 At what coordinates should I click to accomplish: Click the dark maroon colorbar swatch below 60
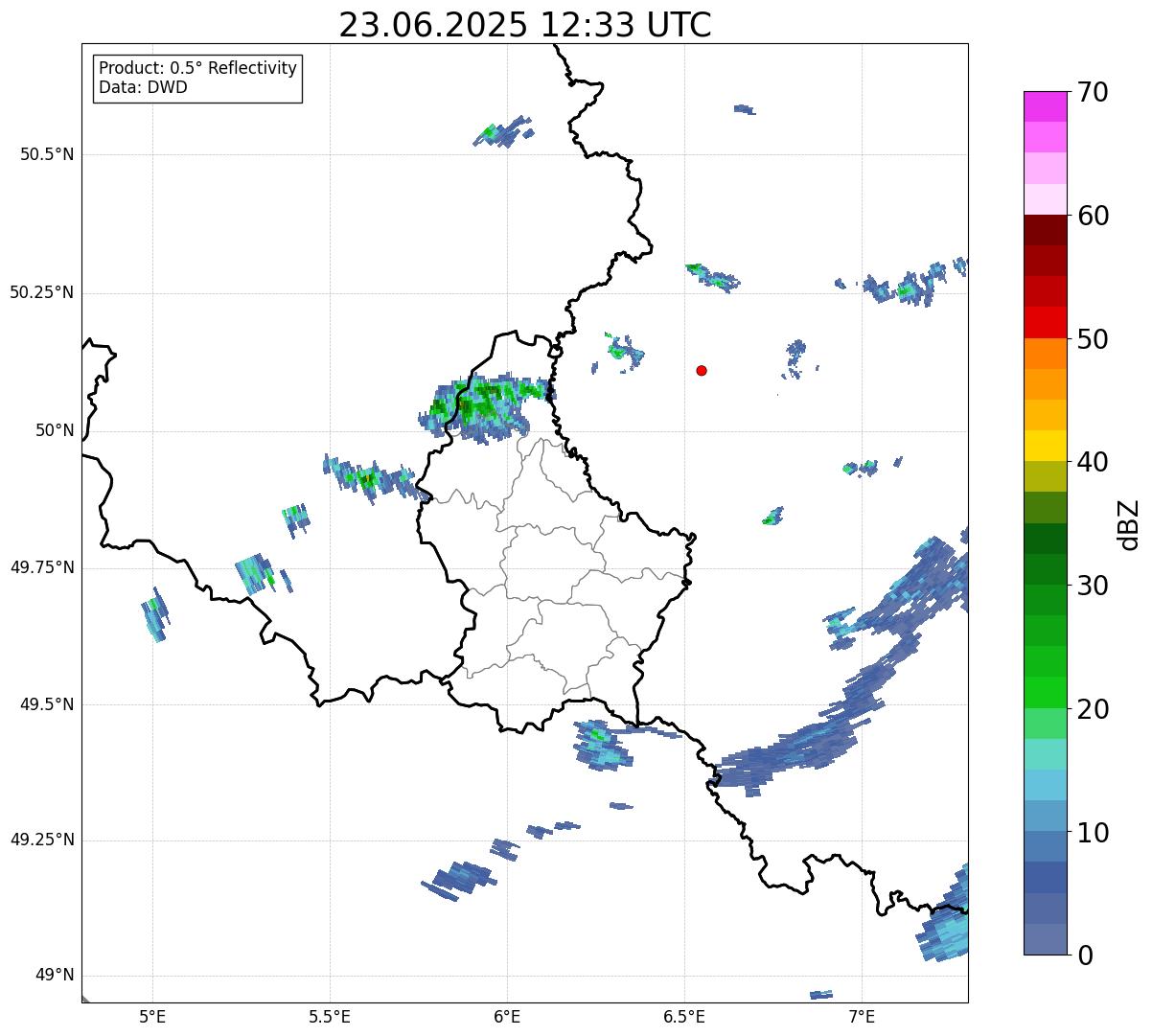1045,230
